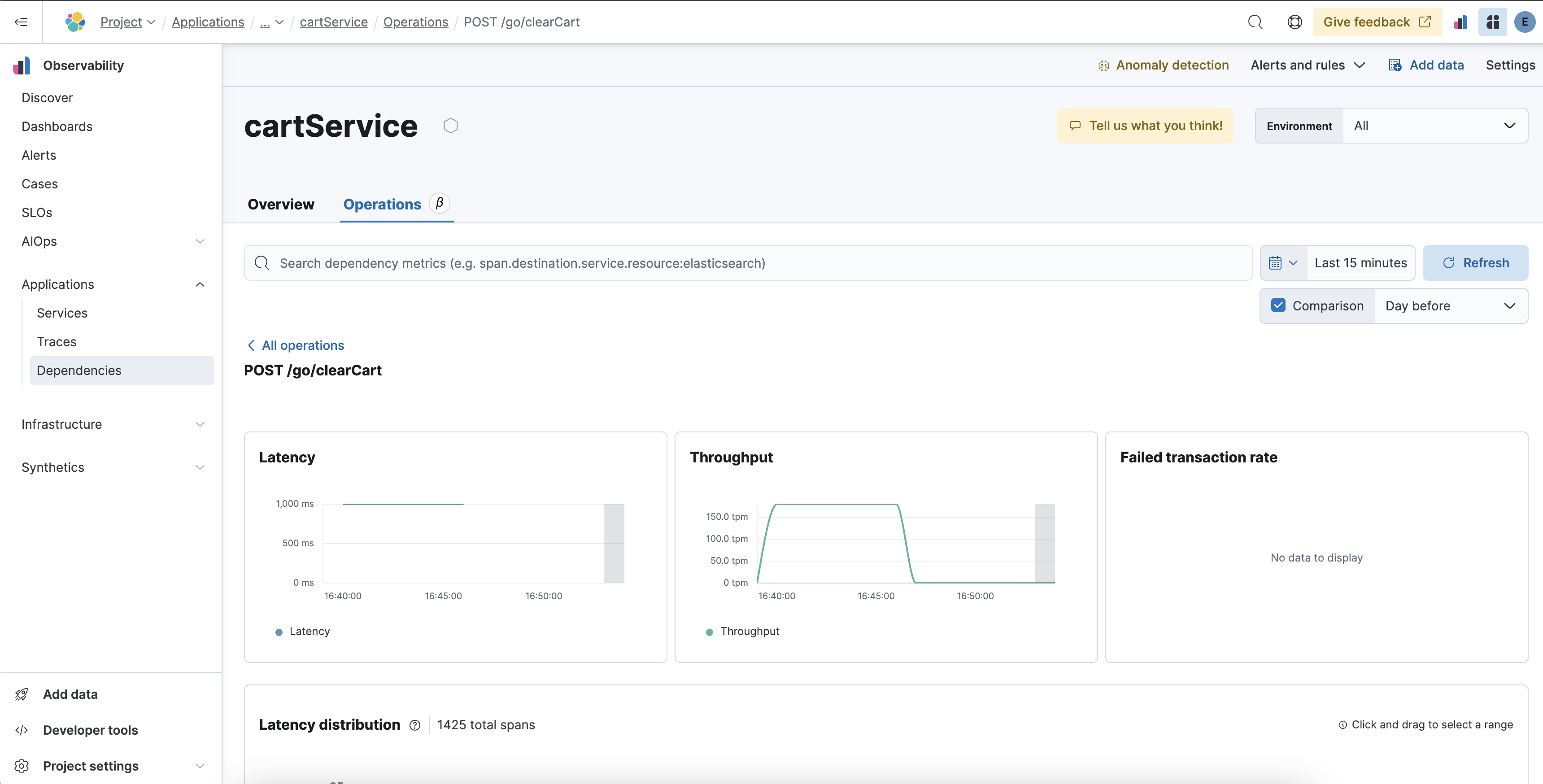Image resolution: width=1543 pixels, height=784 pixels.
Task: Click the Latency distribution help icon
Action: (x=414, y=725)
